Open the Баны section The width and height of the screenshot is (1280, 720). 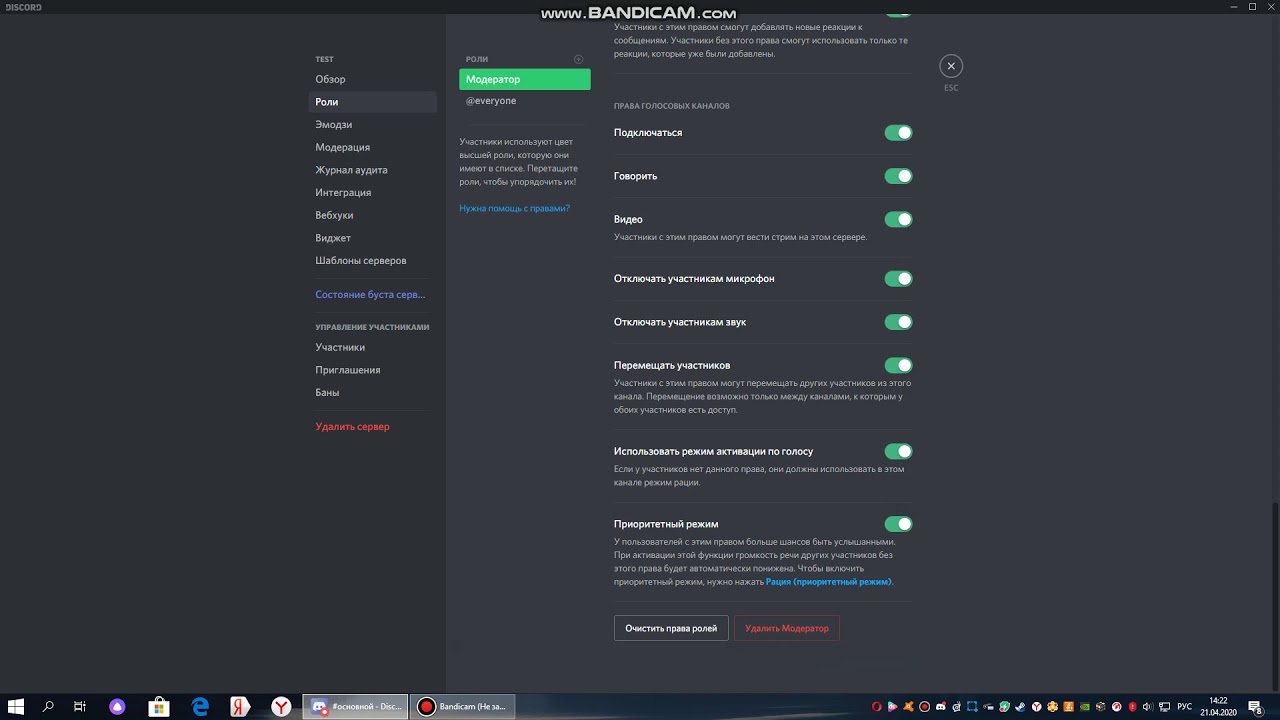pyautogui.click(x=372, y=392)
